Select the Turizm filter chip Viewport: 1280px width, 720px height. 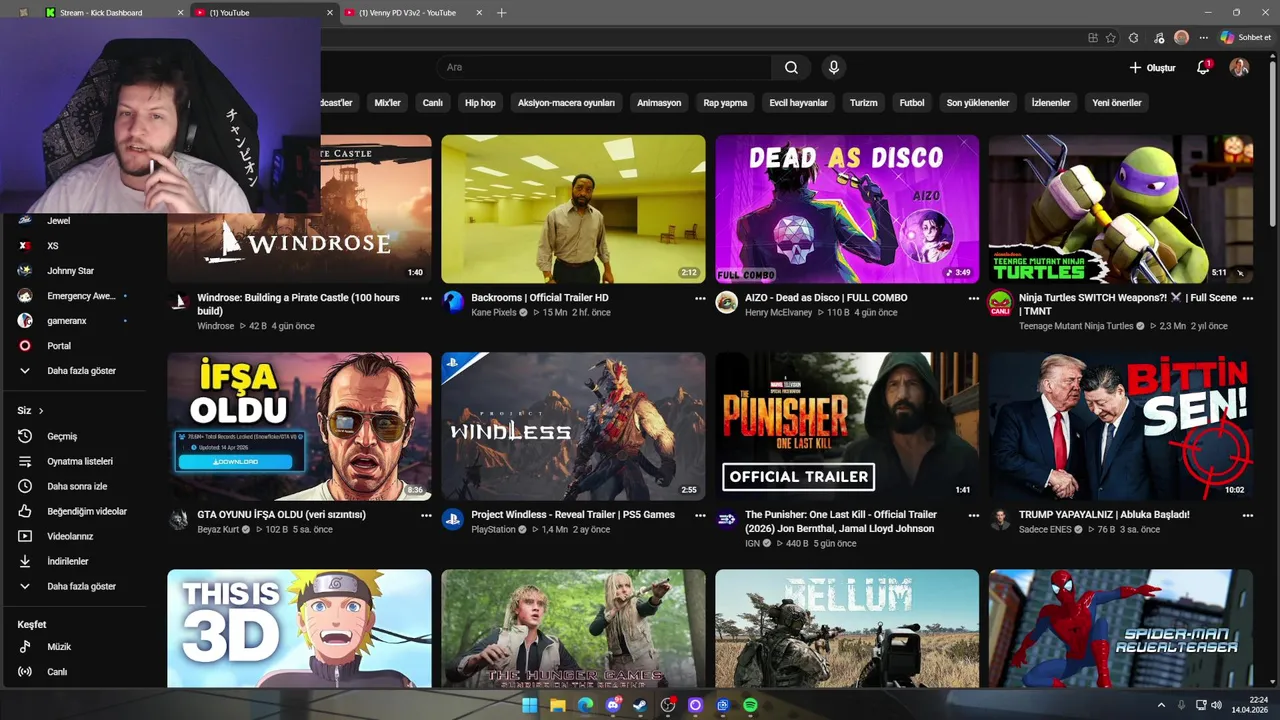coord(863,102)
